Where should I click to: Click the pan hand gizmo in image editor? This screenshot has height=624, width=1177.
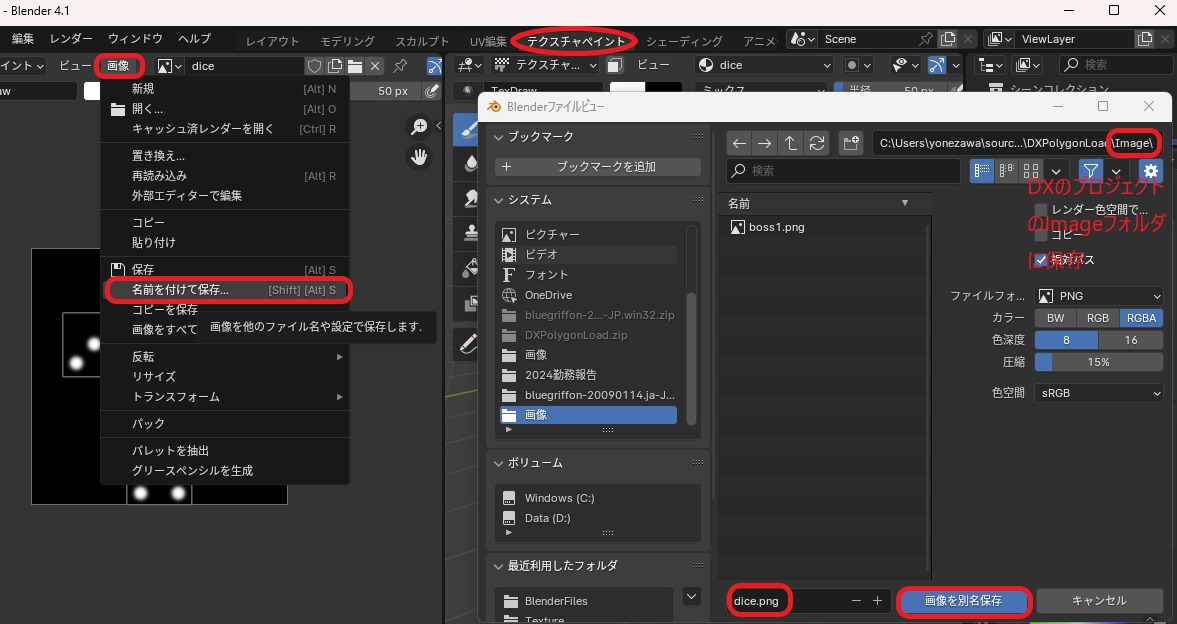pyautogui.click(x=419, y=156)
